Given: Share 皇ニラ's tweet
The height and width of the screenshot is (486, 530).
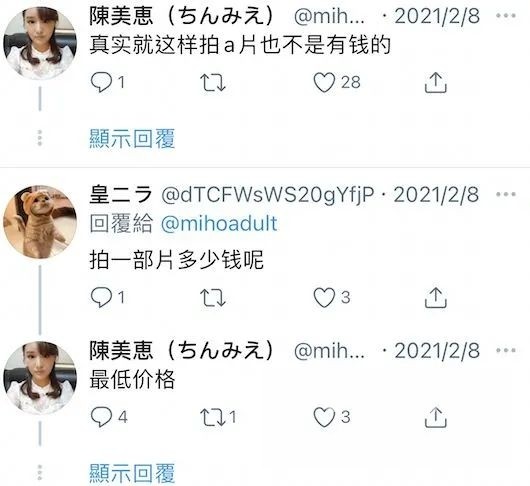Looking at the screenshot, I should (x=435, y=297).
